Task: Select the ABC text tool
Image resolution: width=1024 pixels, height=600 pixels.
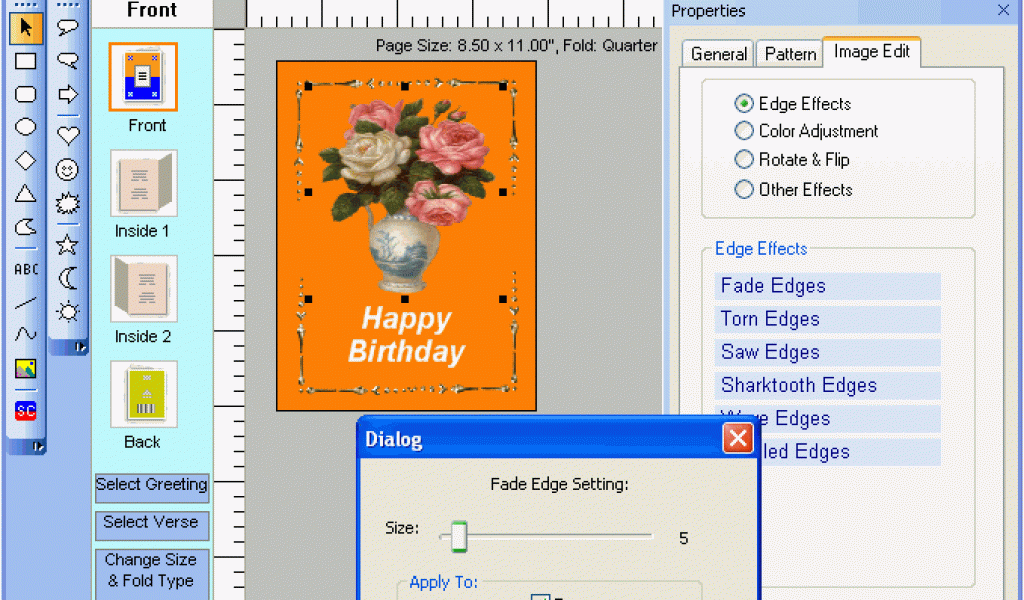Action: [x=26, y=269]
